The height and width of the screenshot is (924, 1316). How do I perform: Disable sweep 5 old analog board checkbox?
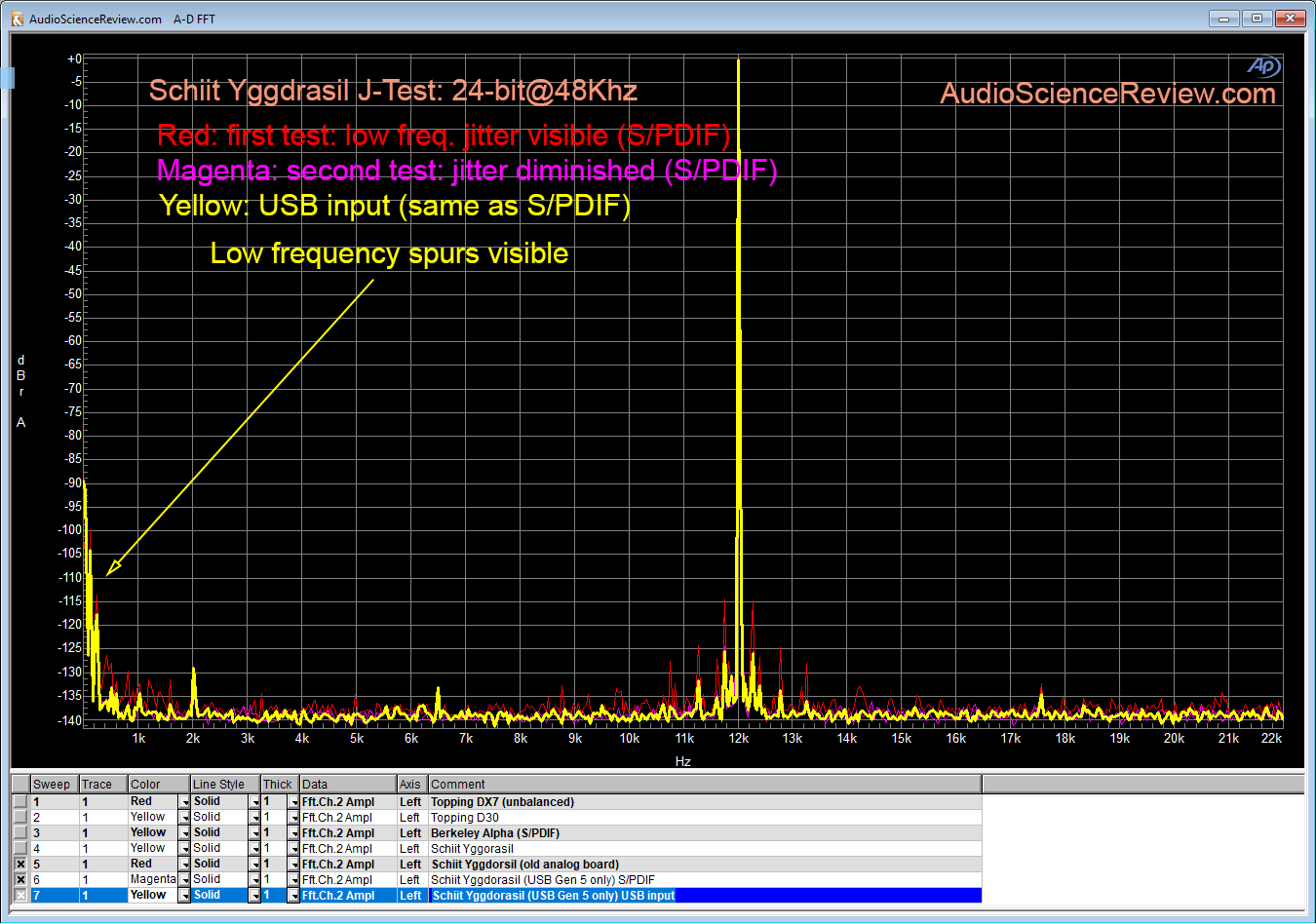[x=20, y=865]
